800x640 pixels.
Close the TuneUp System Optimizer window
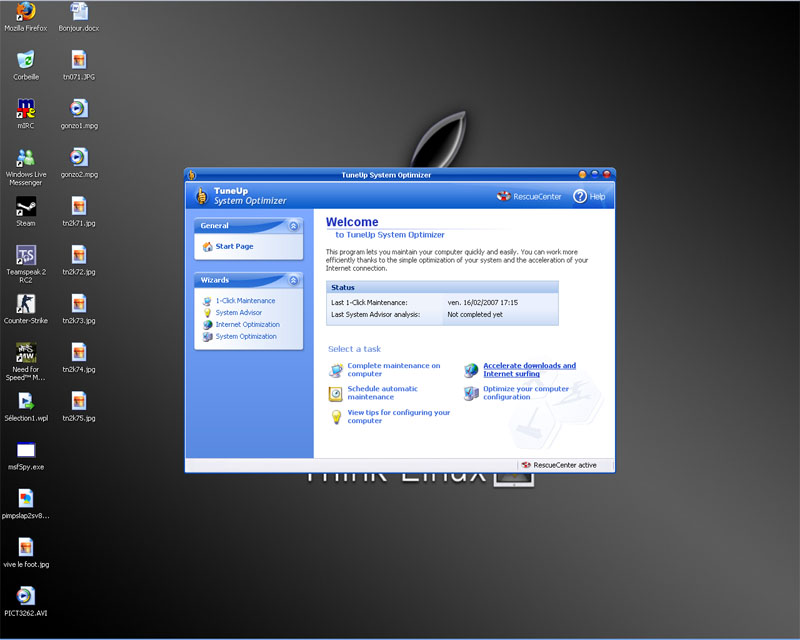tap(607, 175)
